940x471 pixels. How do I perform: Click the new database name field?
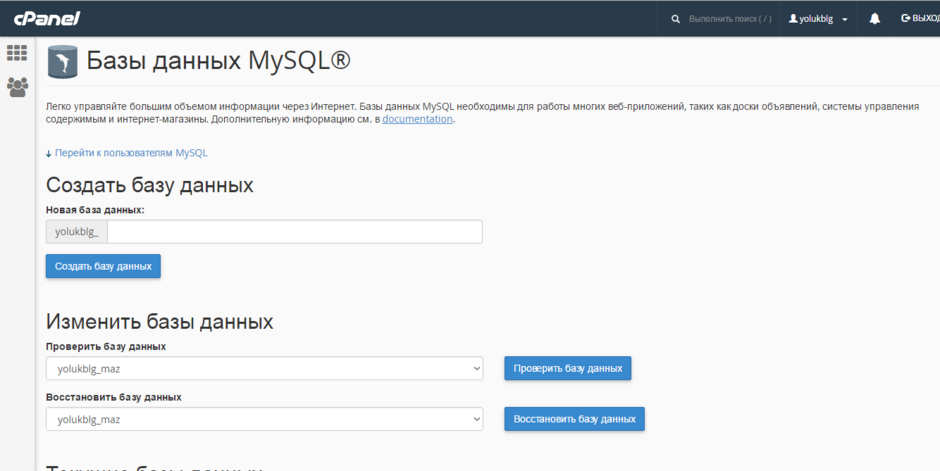[x=294, y=232]
